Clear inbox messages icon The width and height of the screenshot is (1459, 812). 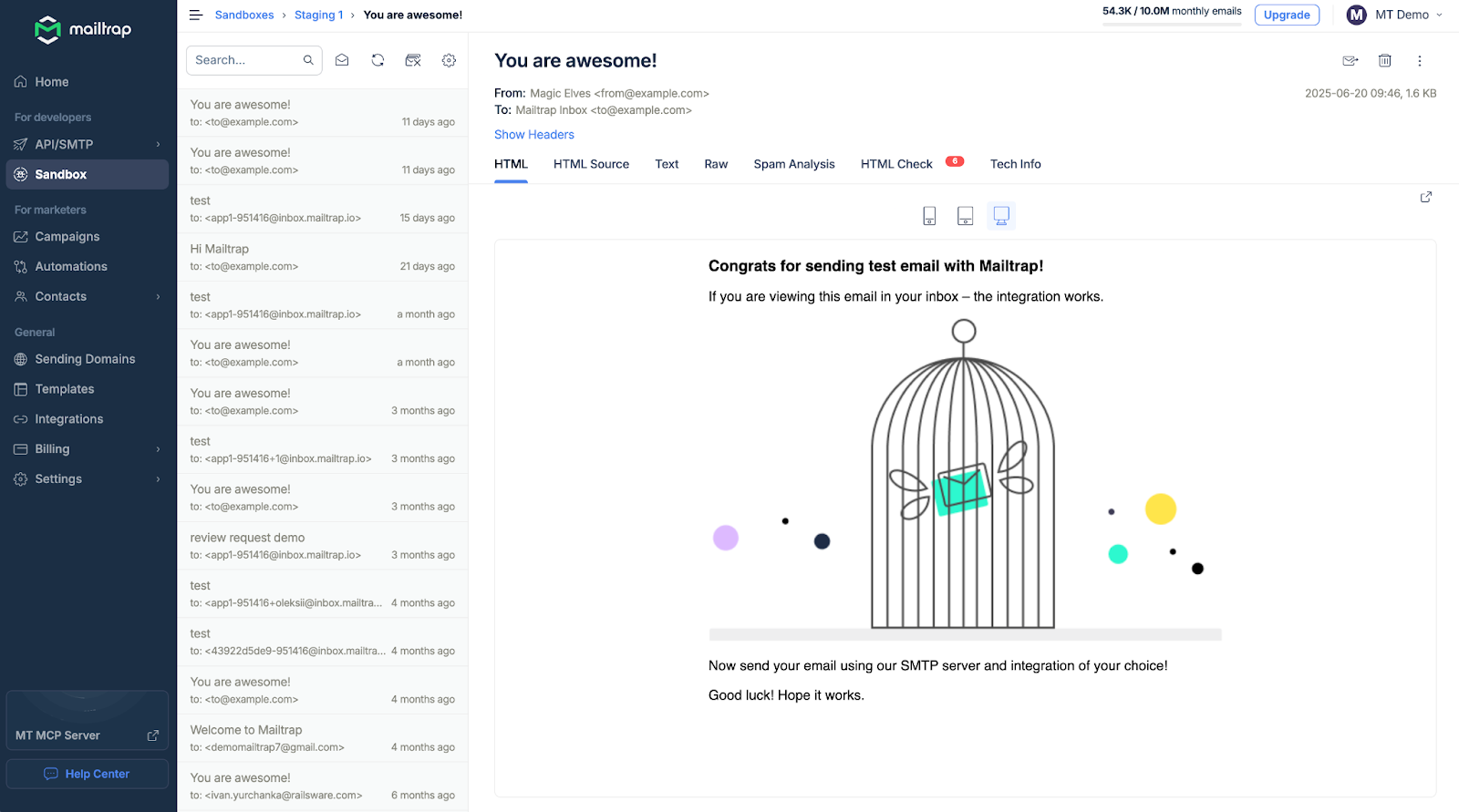tap(413, 60)
